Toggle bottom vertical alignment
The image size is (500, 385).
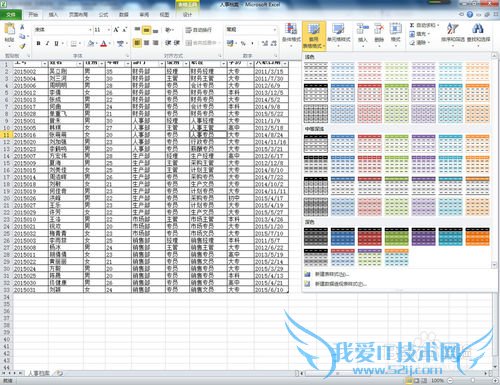pyautogui.click(x=155, y=30)
